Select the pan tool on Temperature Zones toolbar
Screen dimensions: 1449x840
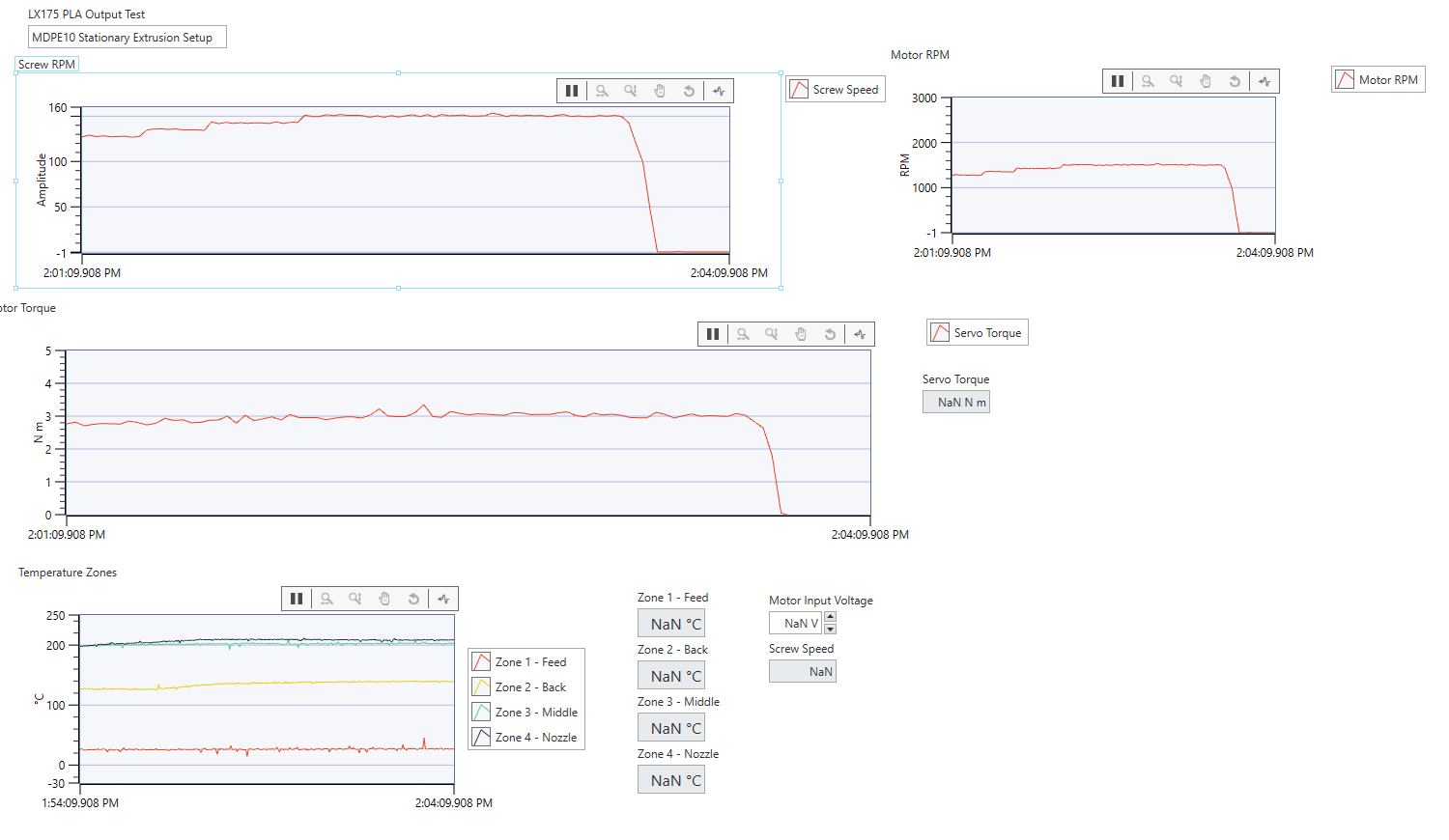point(384,598)
